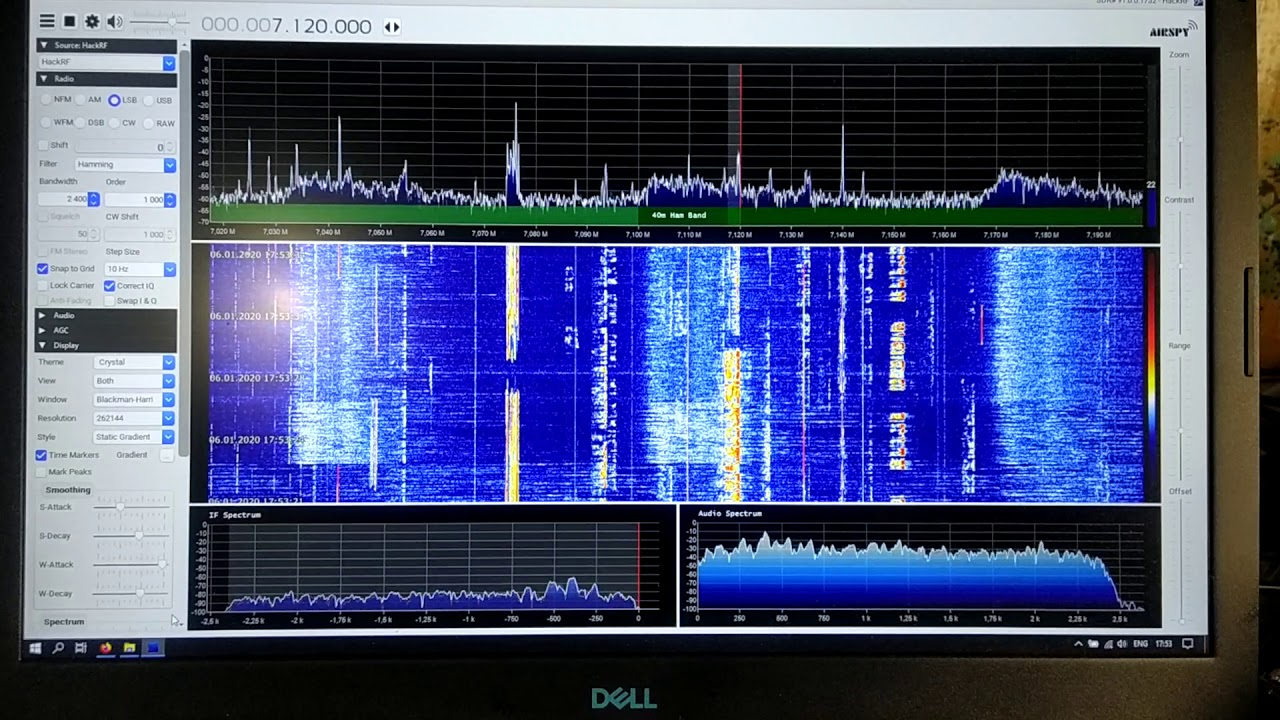Click the Bandwidth stepper arrows
This screenshot has height=720, width=1280.
94,199
